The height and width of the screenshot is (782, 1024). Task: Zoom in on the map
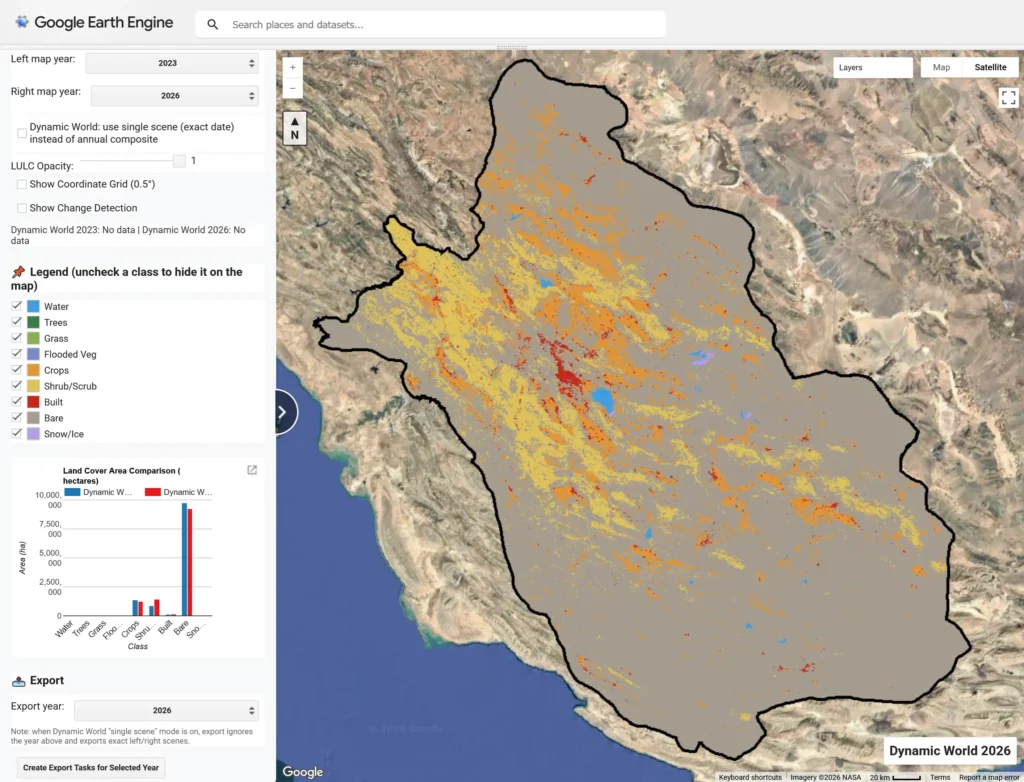pos(293,67)
